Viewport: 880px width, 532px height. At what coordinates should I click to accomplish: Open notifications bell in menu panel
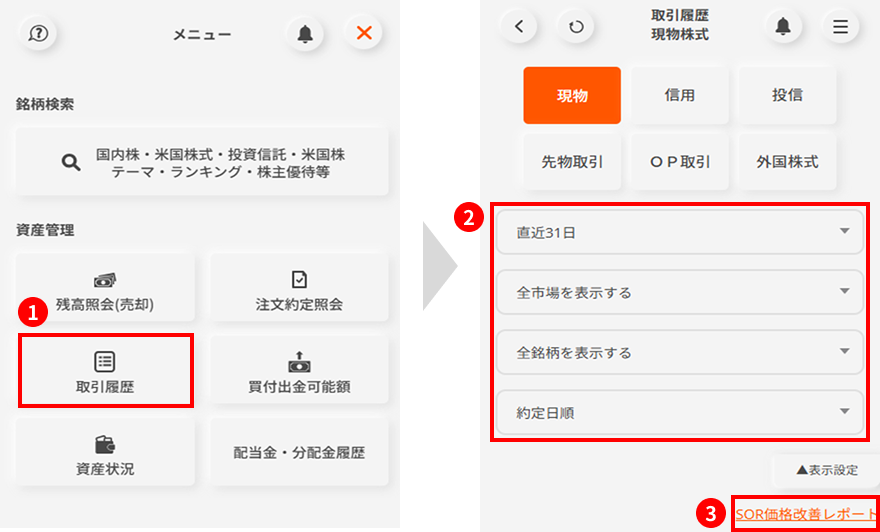pyautogui.click(x=304, y=33)
